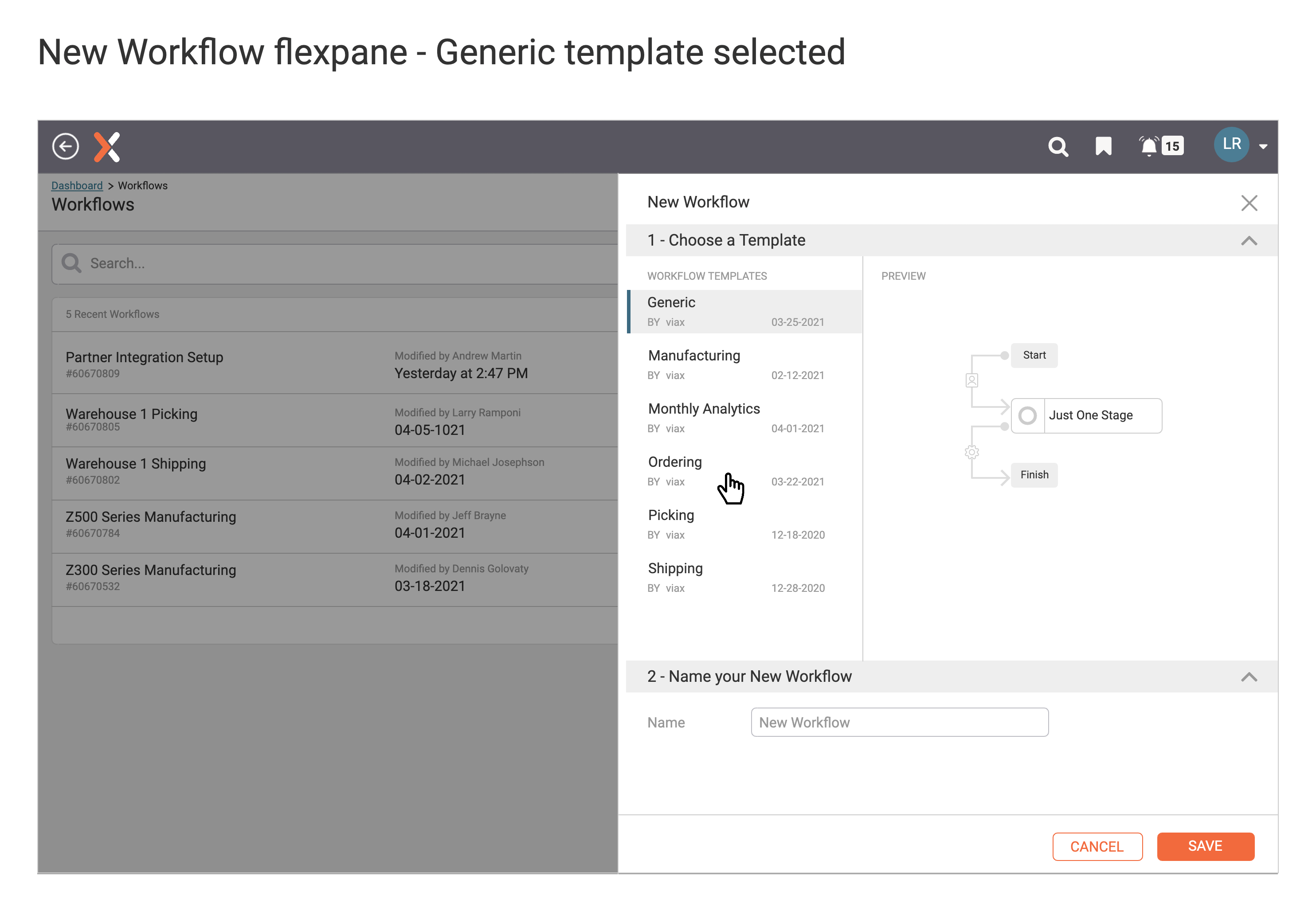Open Warehouse 1 Shipping workflow
Viewport: 1316px width, 923px height.
[335, 473]
